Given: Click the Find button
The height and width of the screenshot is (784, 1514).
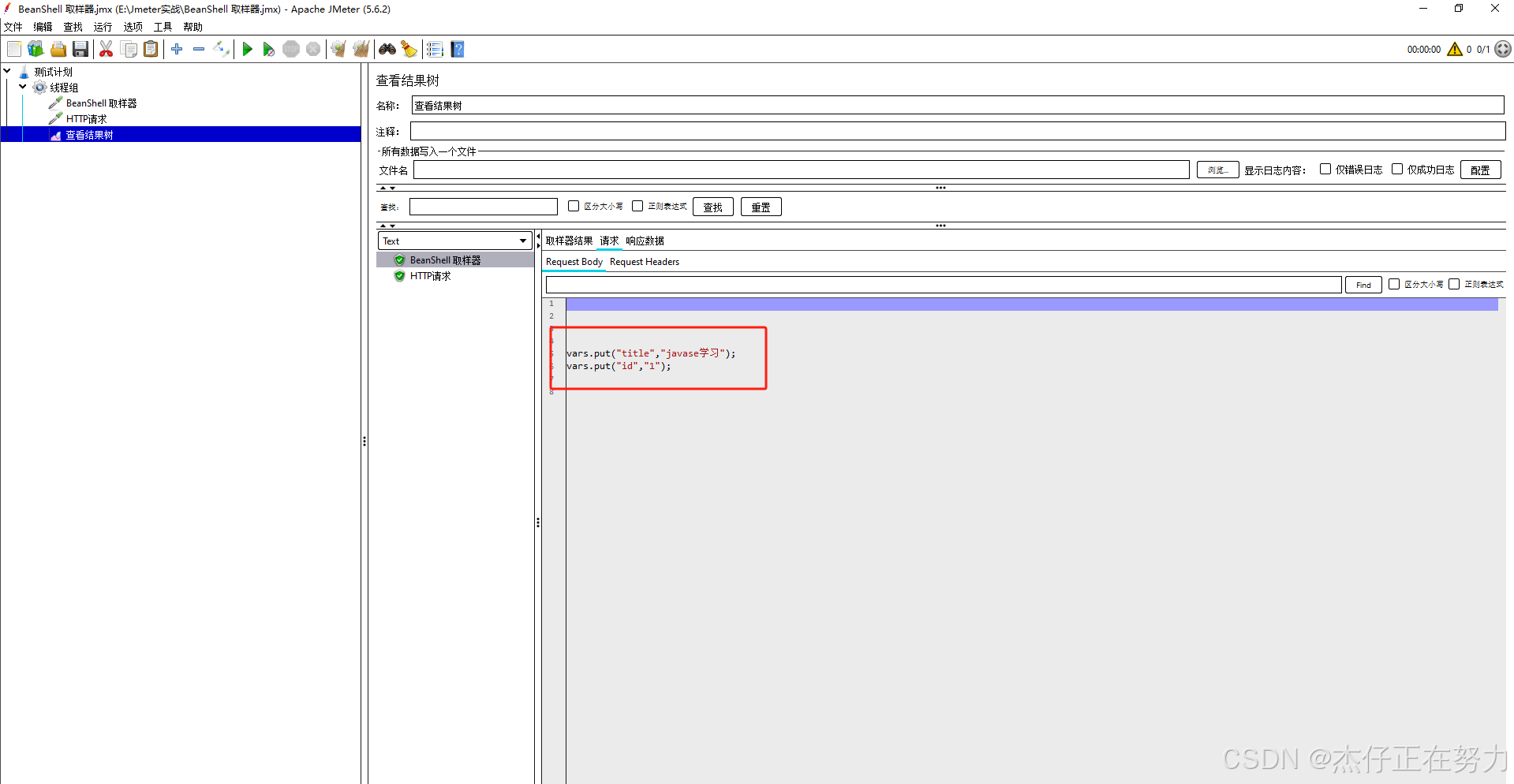Looking at the screenshot, I should [x=1363, y=285].
